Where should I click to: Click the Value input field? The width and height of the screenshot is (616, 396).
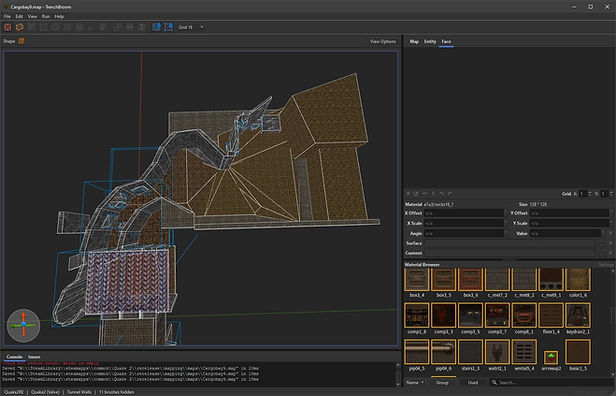(x=565, y=233)
